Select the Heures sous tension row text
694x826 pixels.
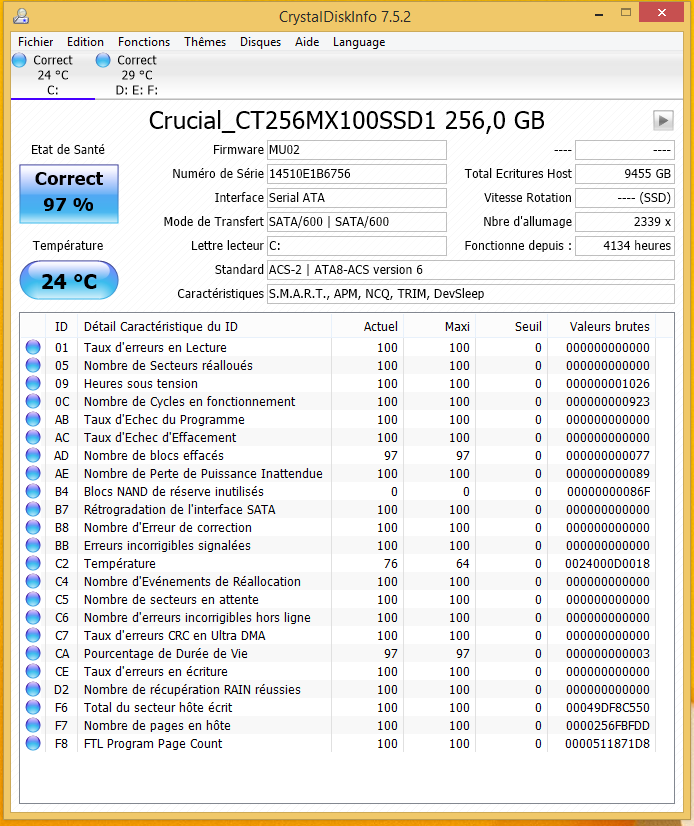(x=141, y=384)
